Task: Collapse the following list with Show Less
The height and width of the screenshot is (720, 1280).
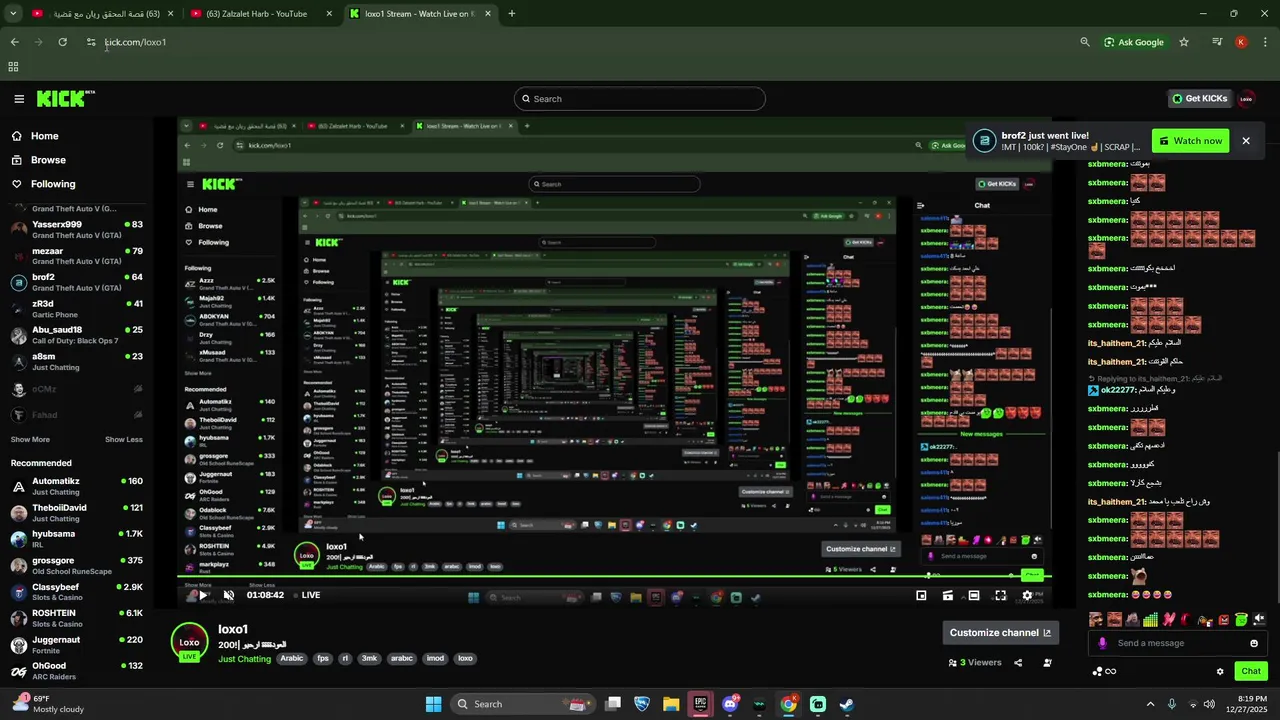Action: tap(124, 439)
